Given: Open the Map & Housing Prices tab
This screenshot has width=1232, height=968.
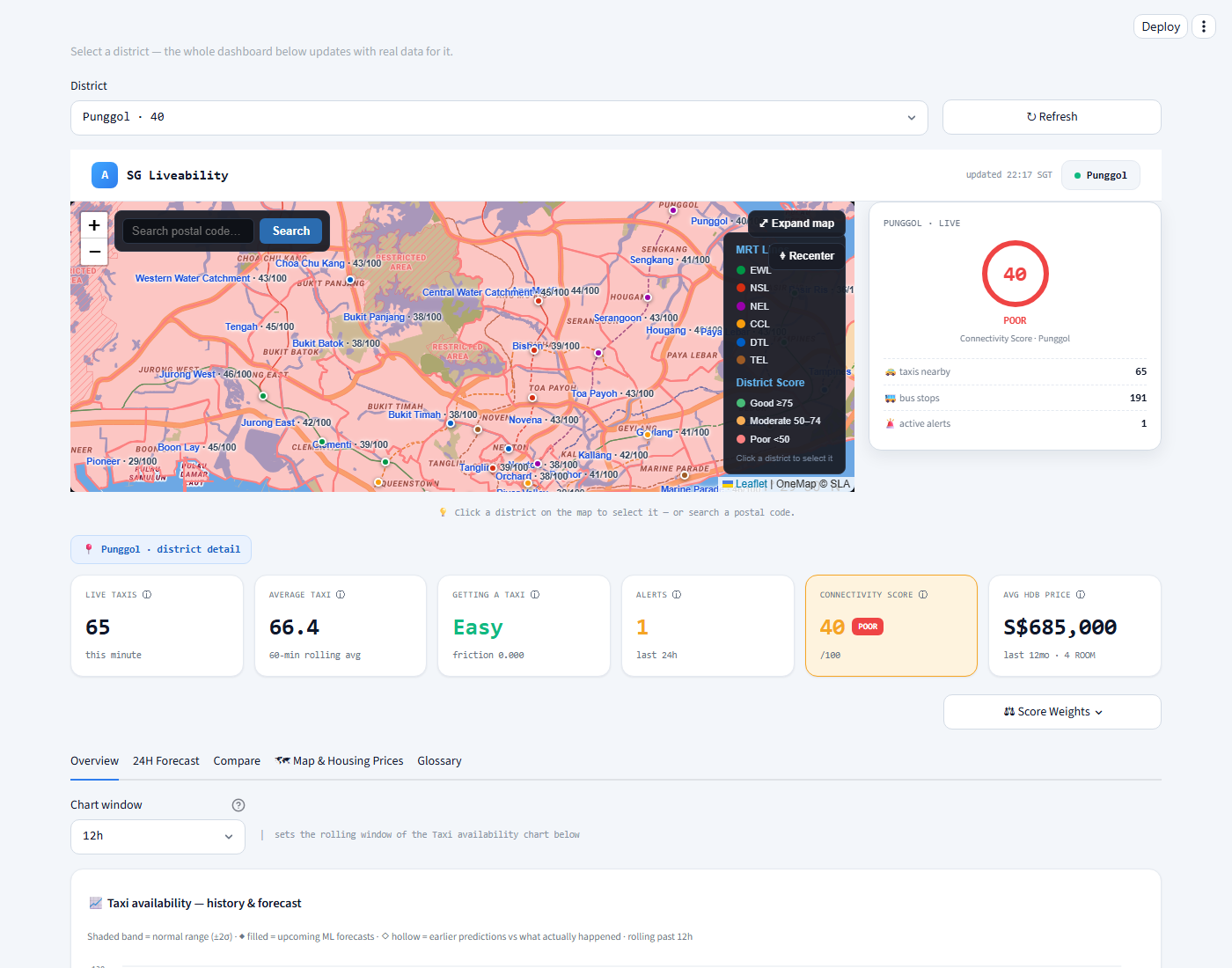Looking at the screenshot, I should coord(339,761).
